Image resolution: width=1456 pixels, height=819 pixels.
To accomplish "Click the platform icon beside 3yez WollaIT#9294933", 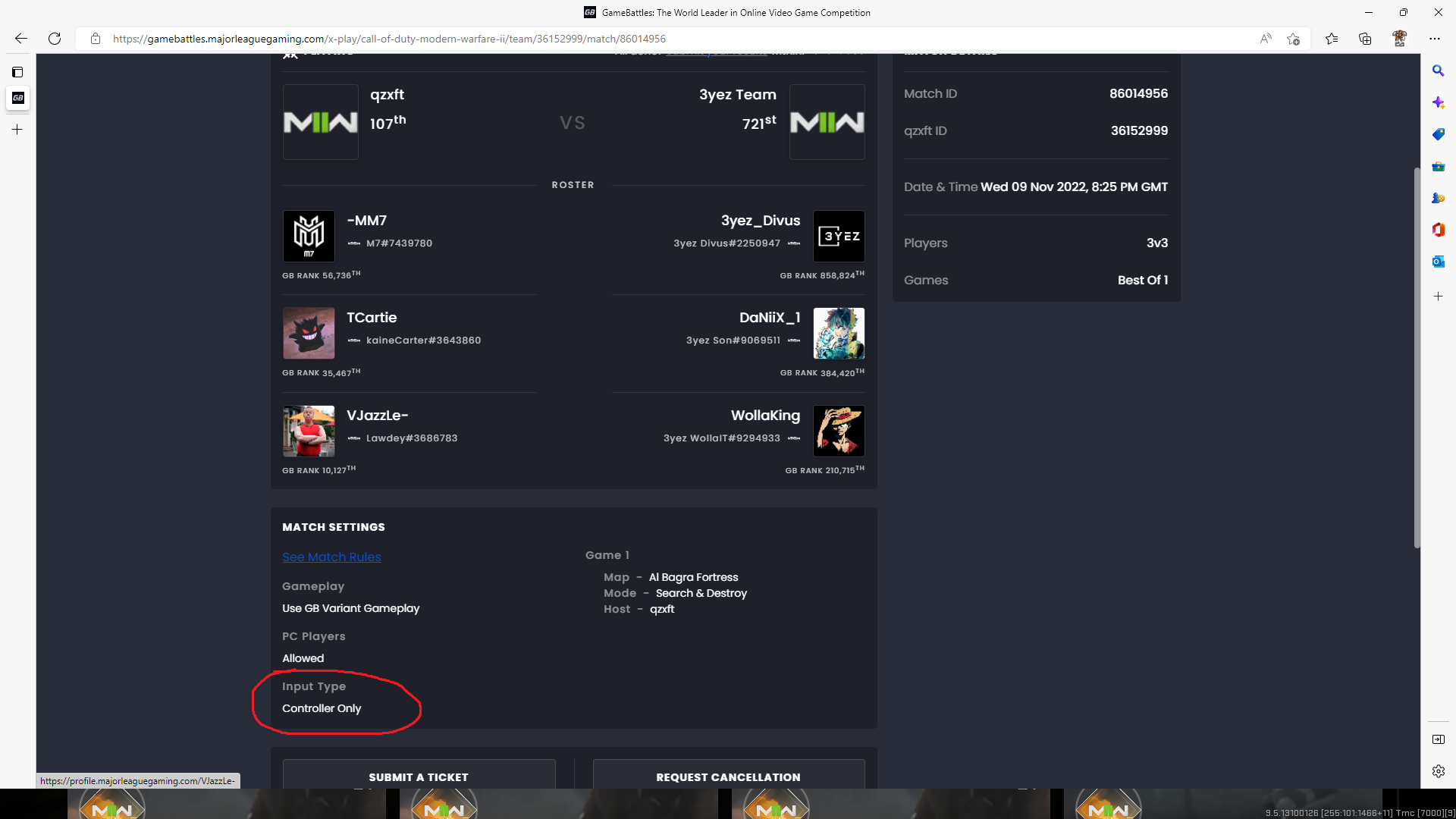I will tap(794, 438).
